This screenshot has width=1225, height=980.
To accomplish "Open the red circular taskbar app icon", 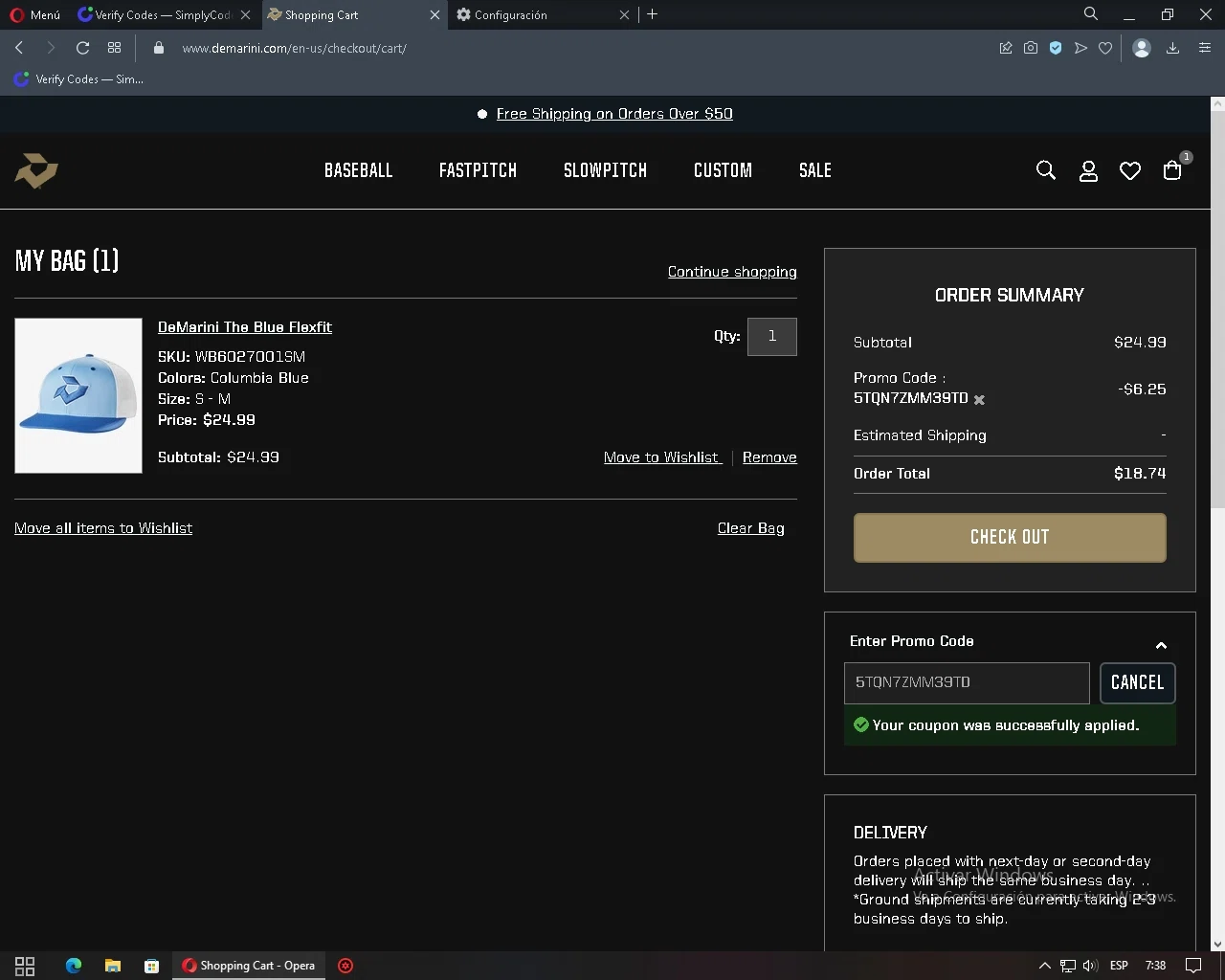I will pyautogui.click(x=346, y=966).
